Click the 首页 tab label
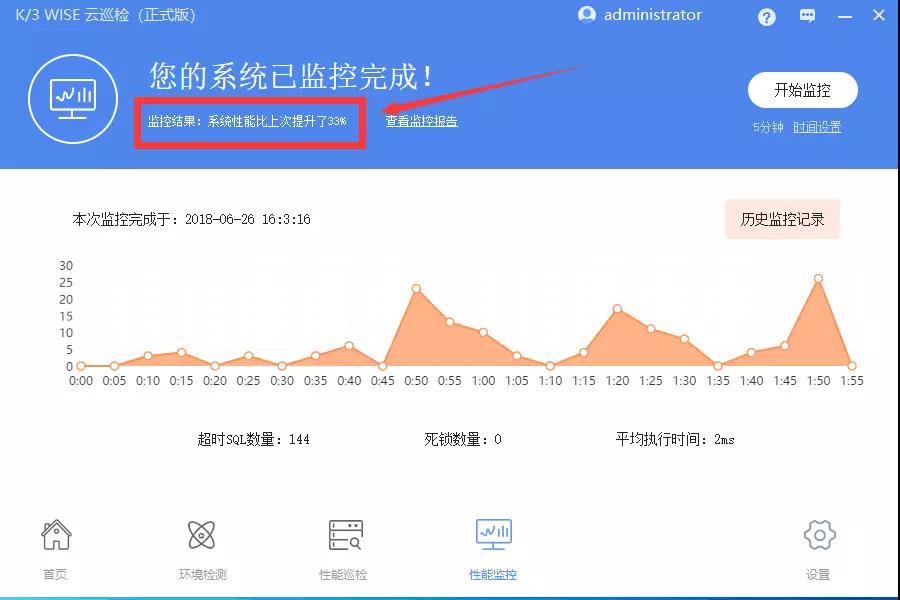 55,574
